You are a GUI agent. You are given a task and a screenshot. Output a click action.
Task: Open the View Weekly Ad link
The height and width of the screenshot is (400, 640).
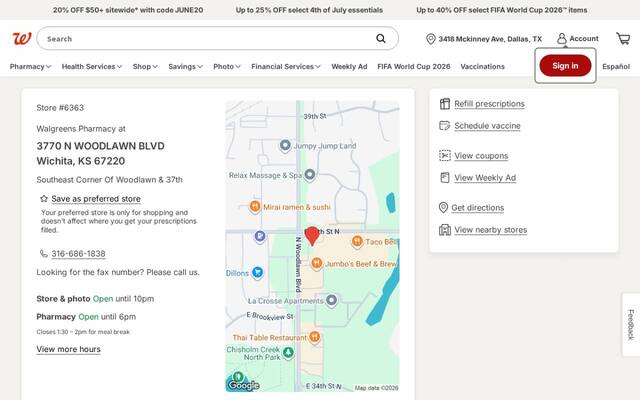tap(485, 178)
